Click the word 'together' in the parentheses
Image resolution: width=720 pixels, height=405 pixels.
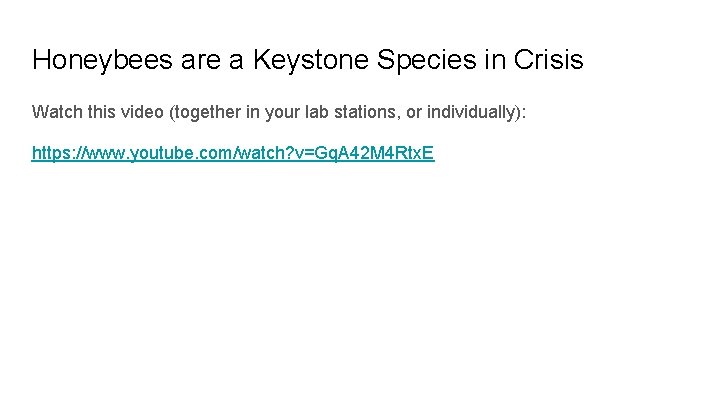click(x=205, y=111)
